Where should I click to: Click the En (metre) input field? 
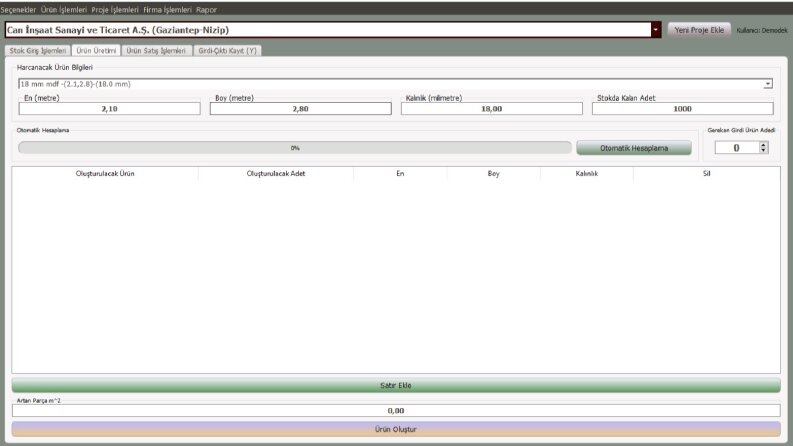(109, 109)
